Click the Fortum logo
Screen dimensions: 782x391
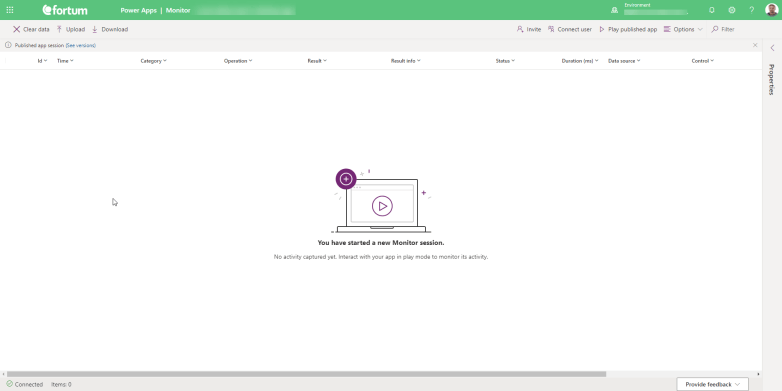tap(65, 10)
